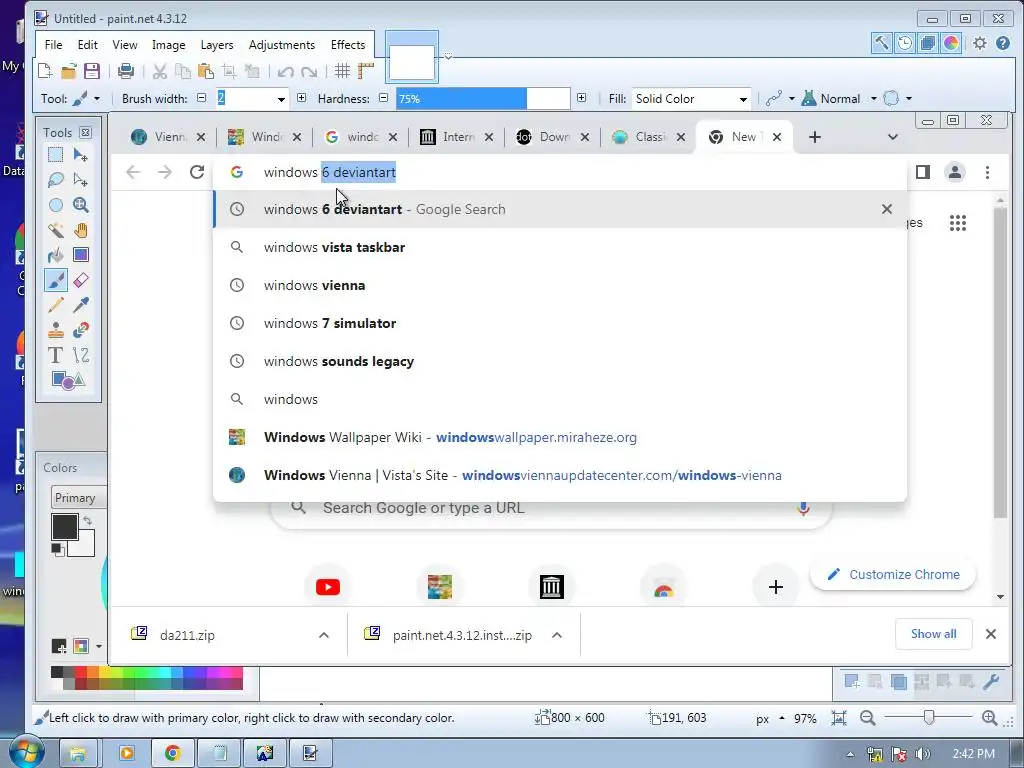The image size is (1024, 768).
Task: Adjust the zoom slider in status bar
Action: 928,718
